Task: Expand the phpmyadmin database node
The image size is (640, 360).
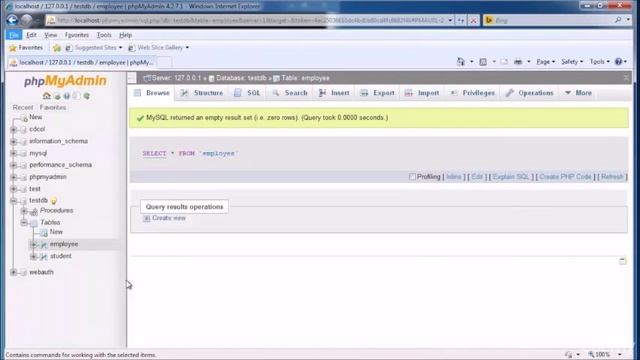Action: click(x=13, y=177)
